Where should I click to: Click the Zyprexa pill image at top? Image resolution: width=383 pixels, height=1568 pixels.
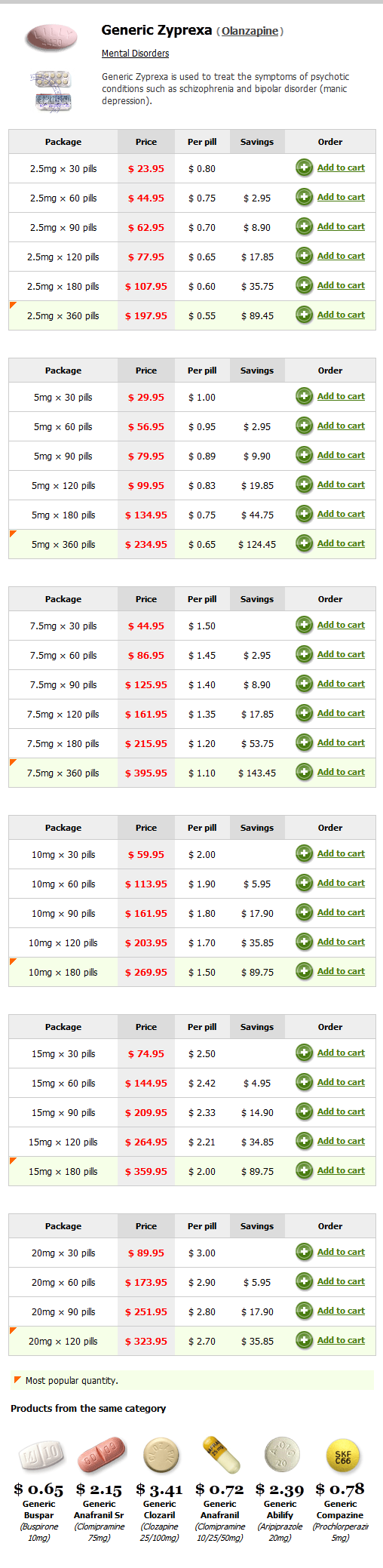[51, 38]
